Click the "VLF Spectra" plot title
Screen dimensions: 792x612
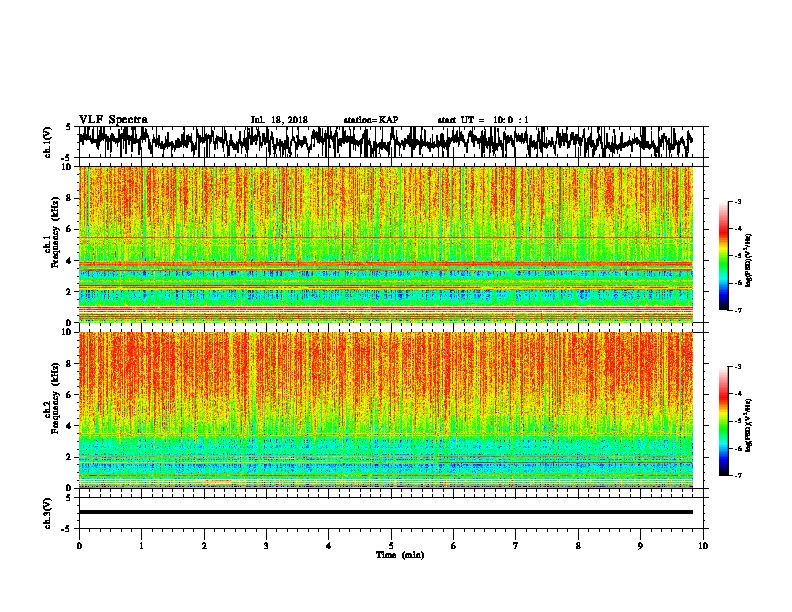pos(113,120)
